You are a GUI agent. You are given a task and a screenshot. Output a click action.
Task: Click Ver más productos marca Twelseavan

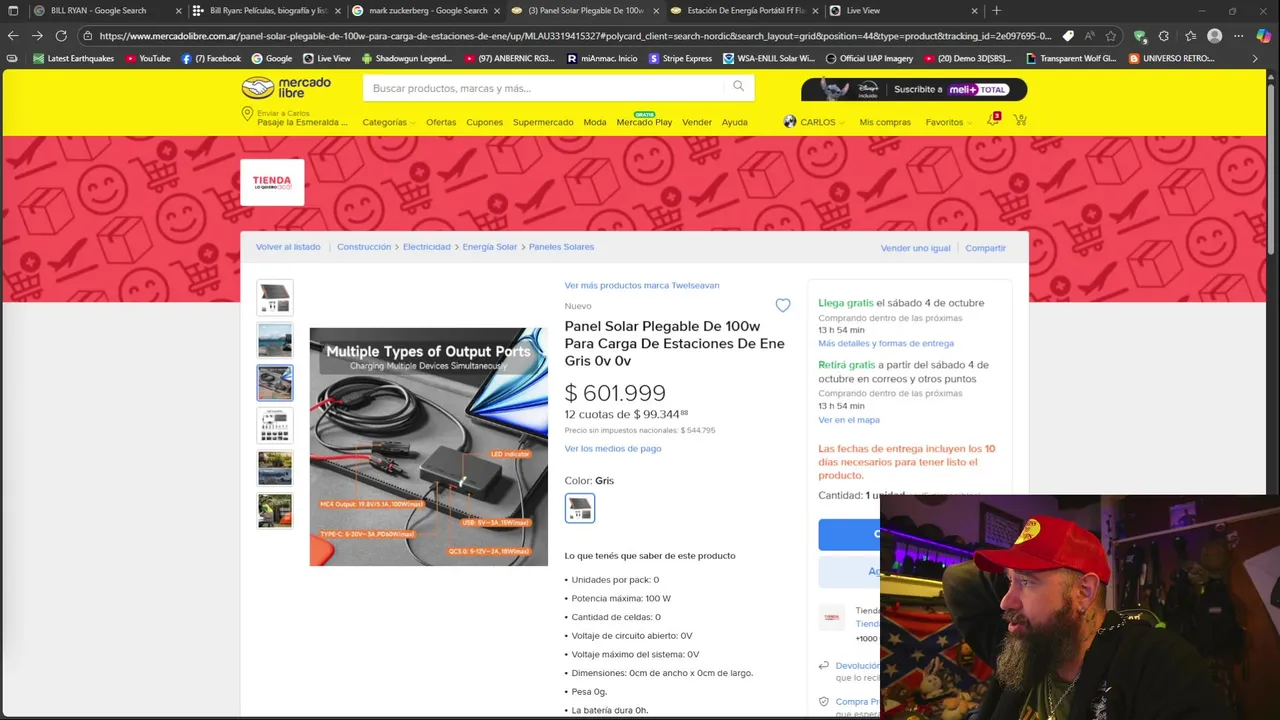pos(642,285)
